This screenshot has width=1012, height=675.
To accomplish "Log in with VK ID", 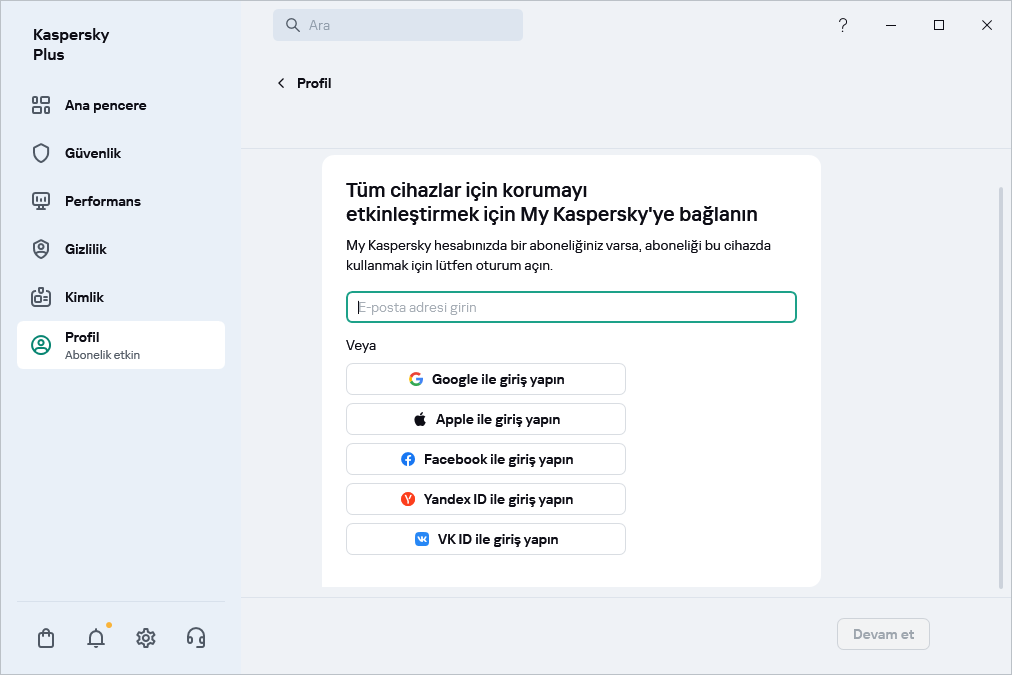I will 485,539.
